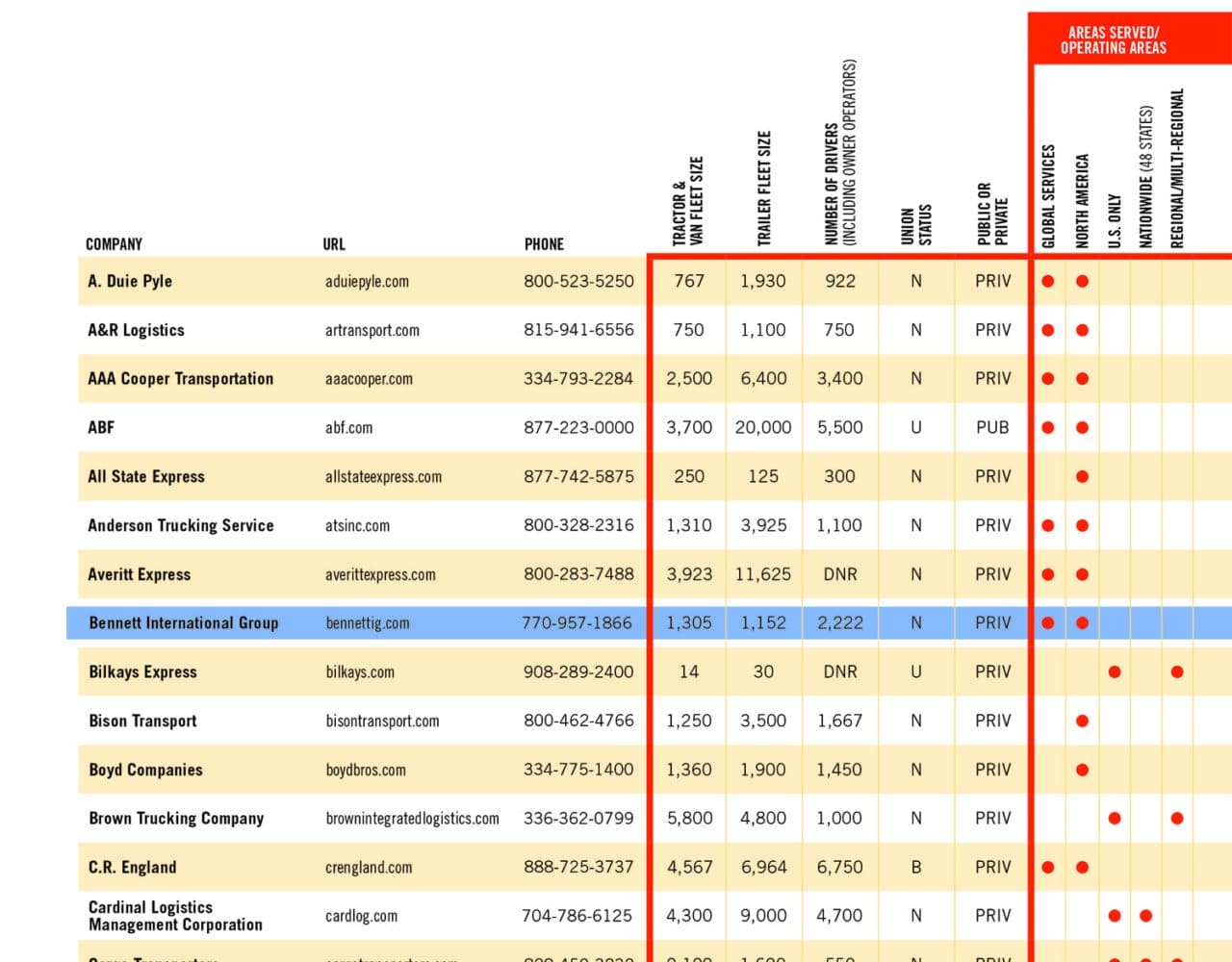
Task: Click the PHONE column header
Action: (x=544, y=244)
